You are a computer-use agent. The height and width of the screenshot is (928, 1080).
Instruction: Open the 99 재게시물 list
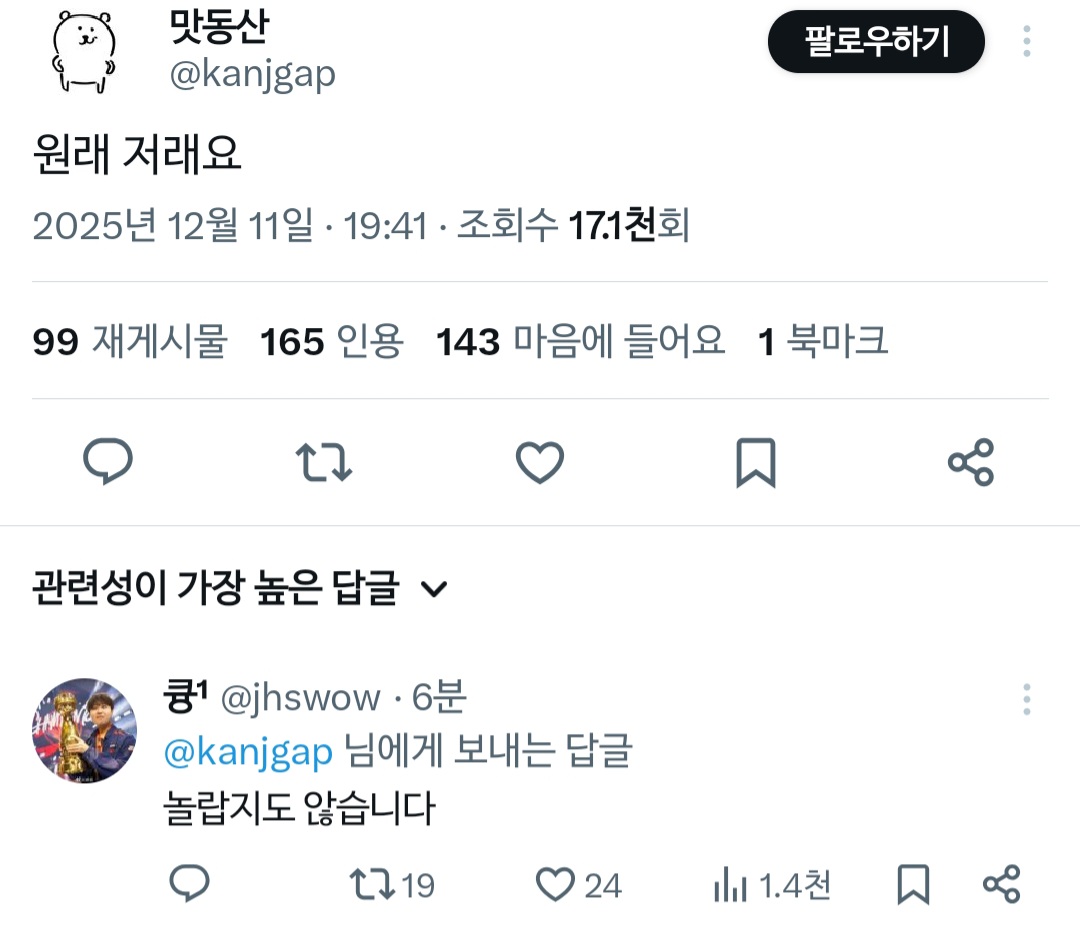[x=129, y=341]
